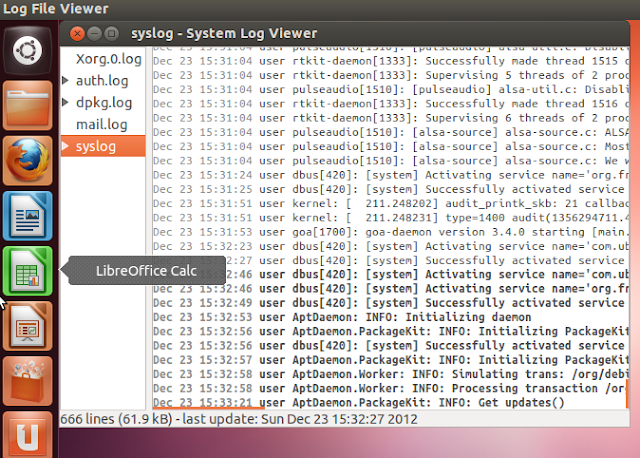The image size is (640, 458).
Task: Expand the auth.log tree arrow
Action: coord(65,80)
